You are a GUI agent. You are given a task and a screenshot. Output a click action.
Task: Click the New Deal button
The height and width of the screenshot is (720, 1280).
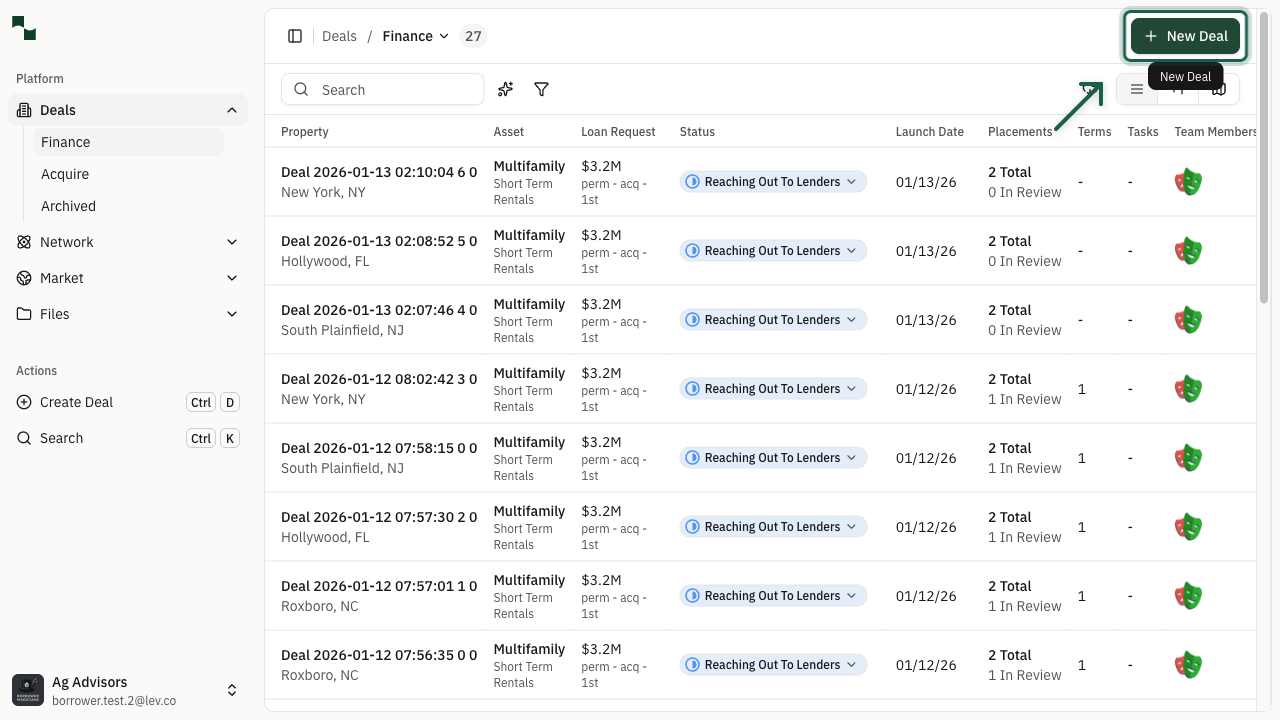point(1185,36)
